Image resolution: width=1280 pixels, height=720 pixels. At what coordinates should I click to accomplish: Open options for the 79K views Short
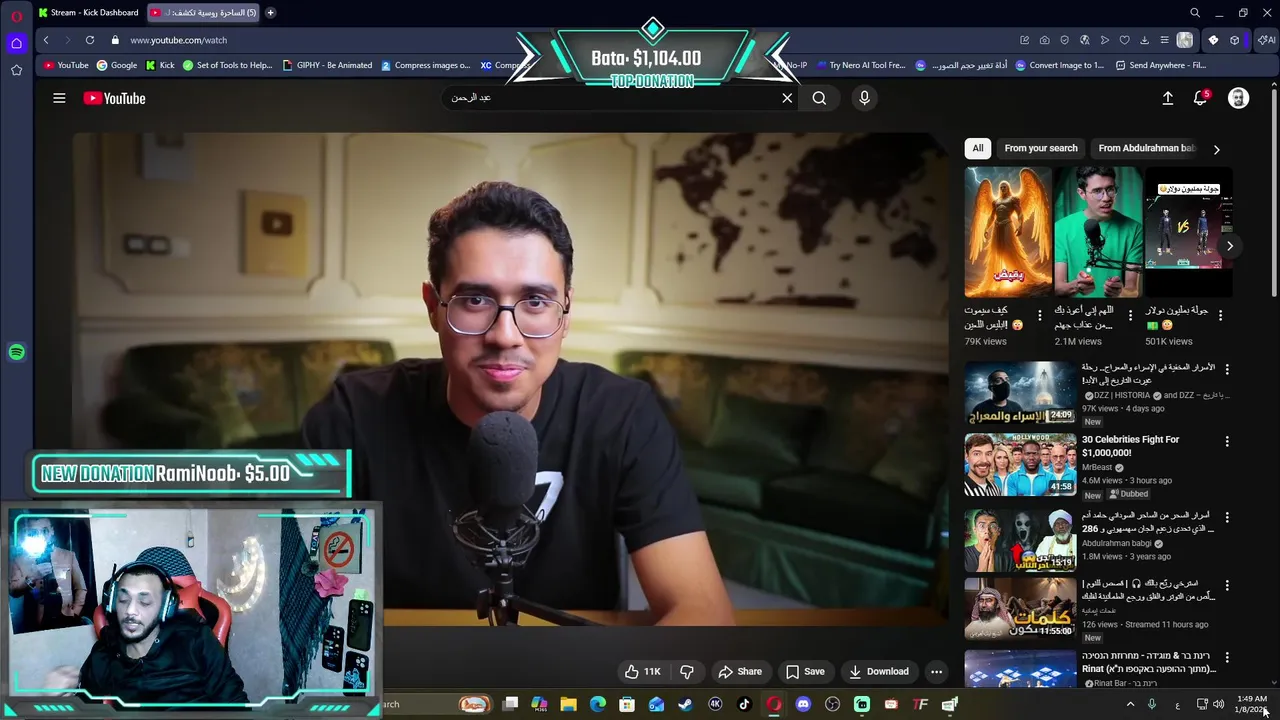coord(1039,316)
